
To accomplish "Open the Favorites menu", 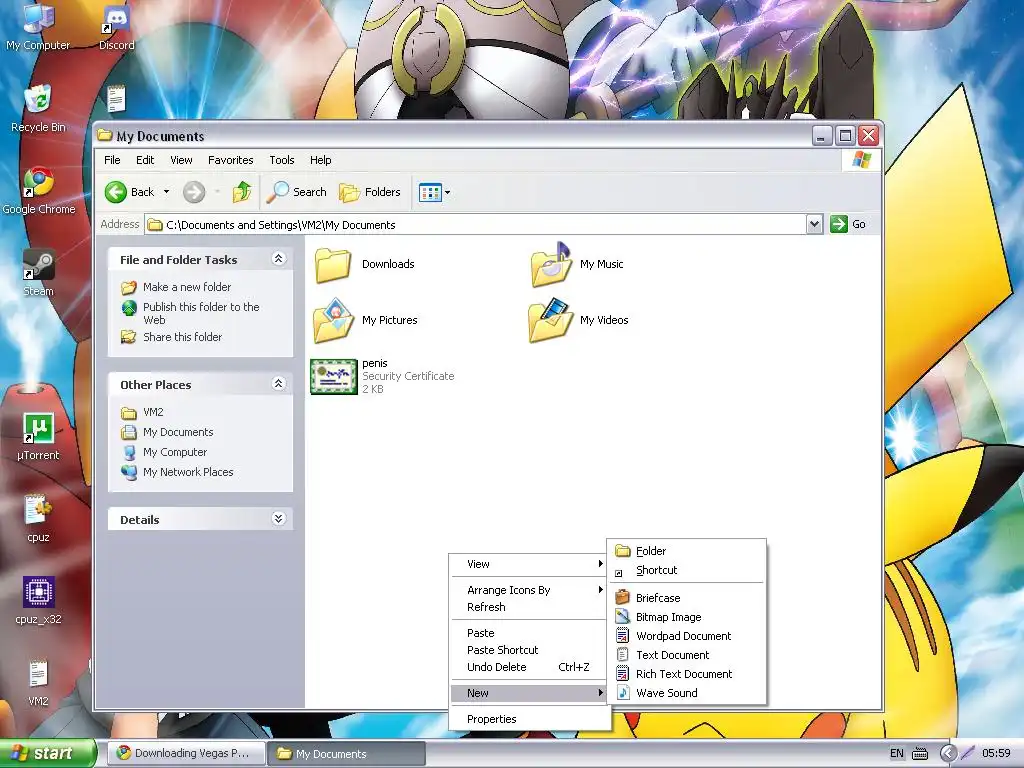I will coord(231,160).
